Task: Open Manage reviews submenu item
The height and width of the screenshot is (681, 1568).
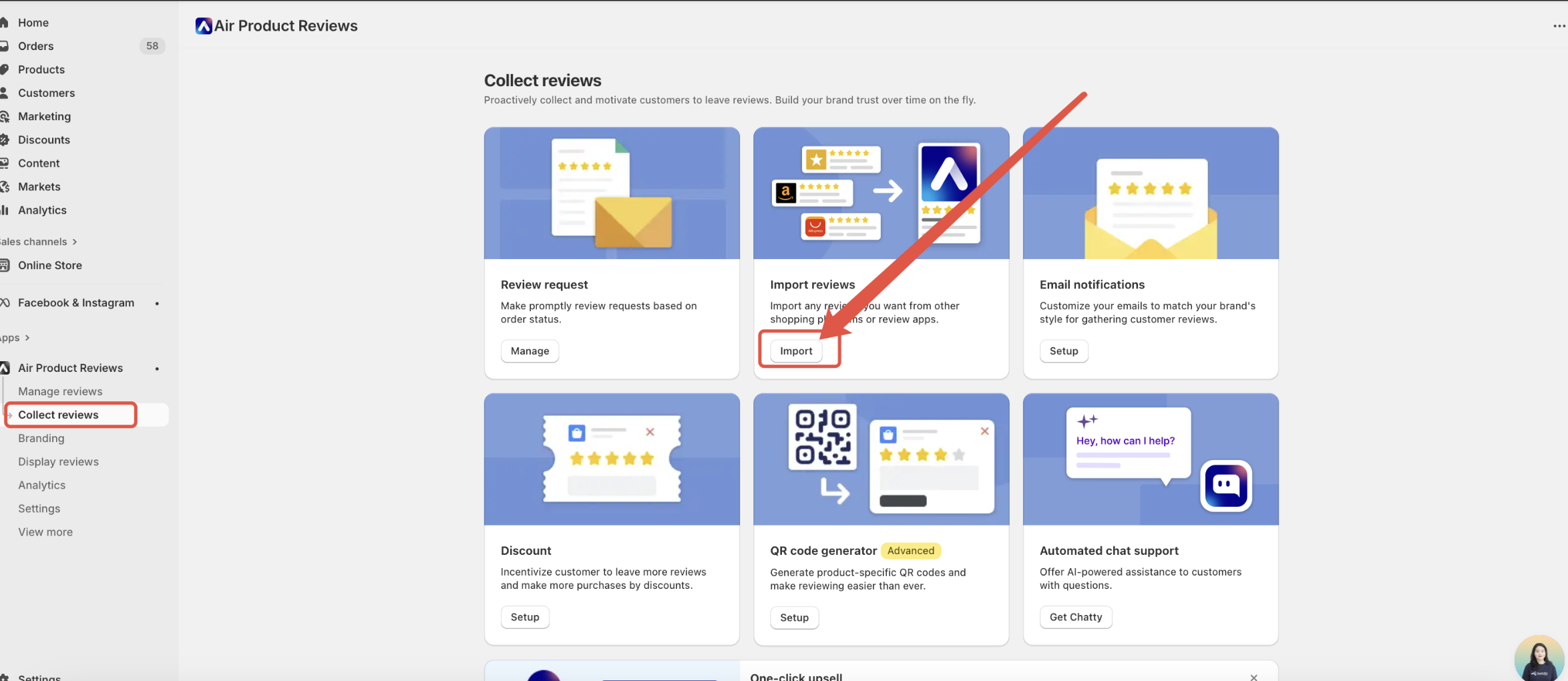Action: [x=60, y=391]
